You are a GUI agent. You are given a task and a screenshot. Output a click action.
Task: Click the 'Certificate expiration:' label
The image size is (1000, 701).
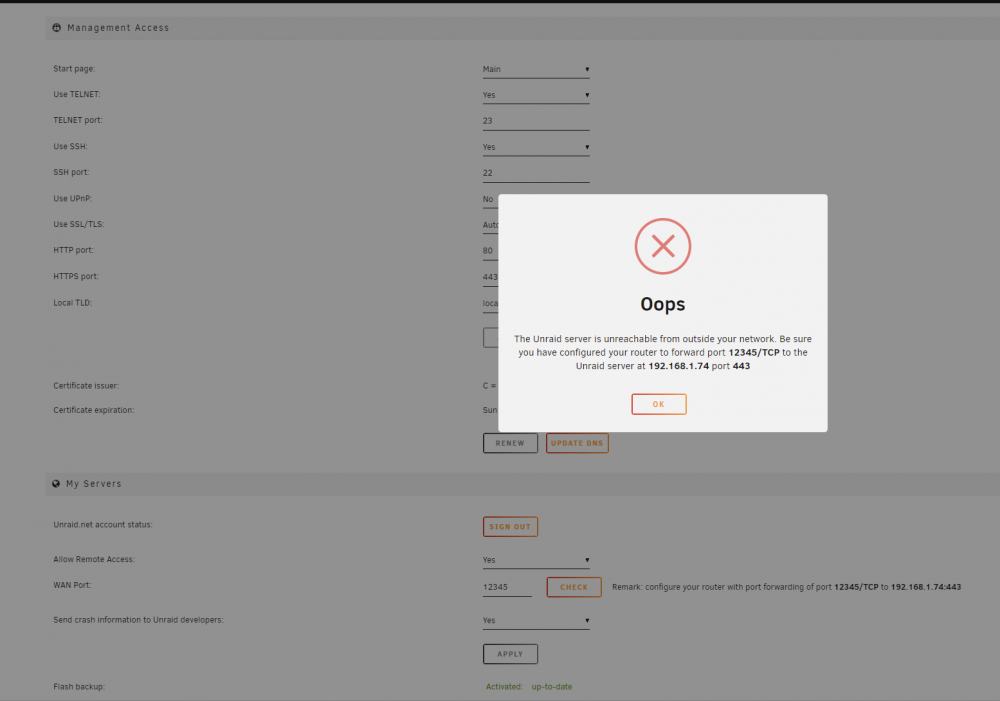pyautogui.click(x=94, y=410)
